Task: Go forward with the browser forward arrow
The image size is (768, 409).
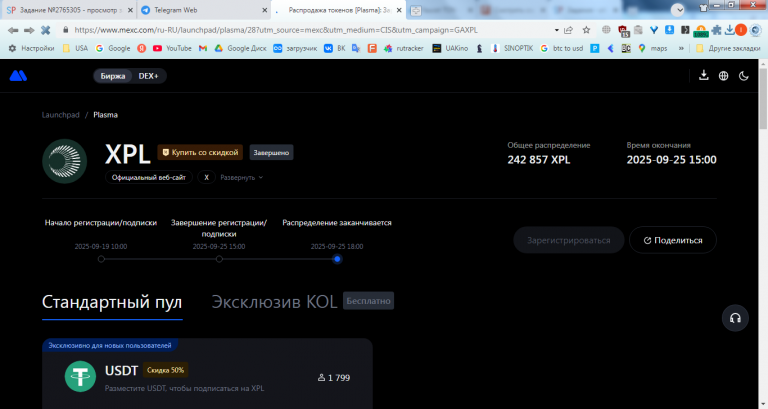Action: [29, 30]
